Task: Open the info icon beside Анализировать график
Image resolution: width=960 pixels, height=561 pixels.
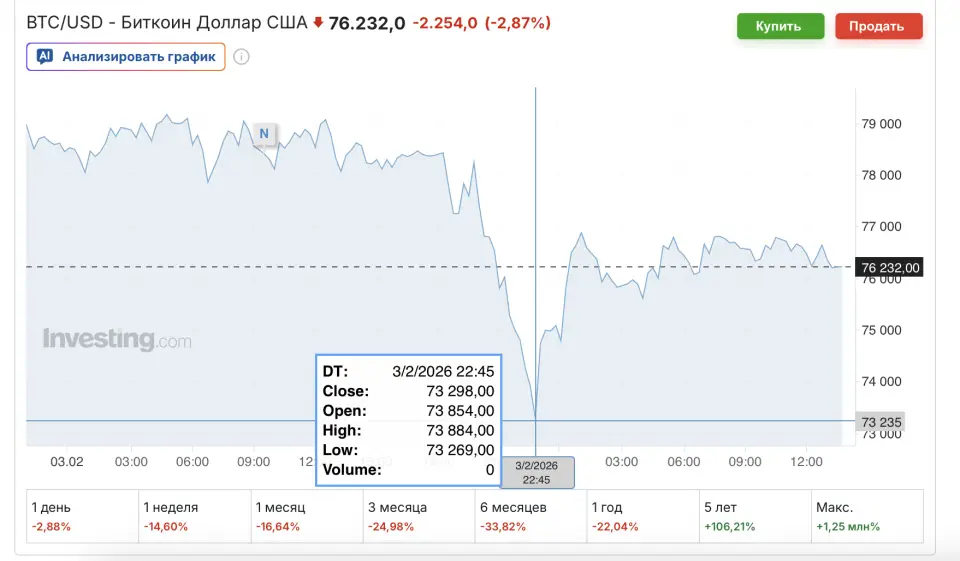Action: [241, 57]
